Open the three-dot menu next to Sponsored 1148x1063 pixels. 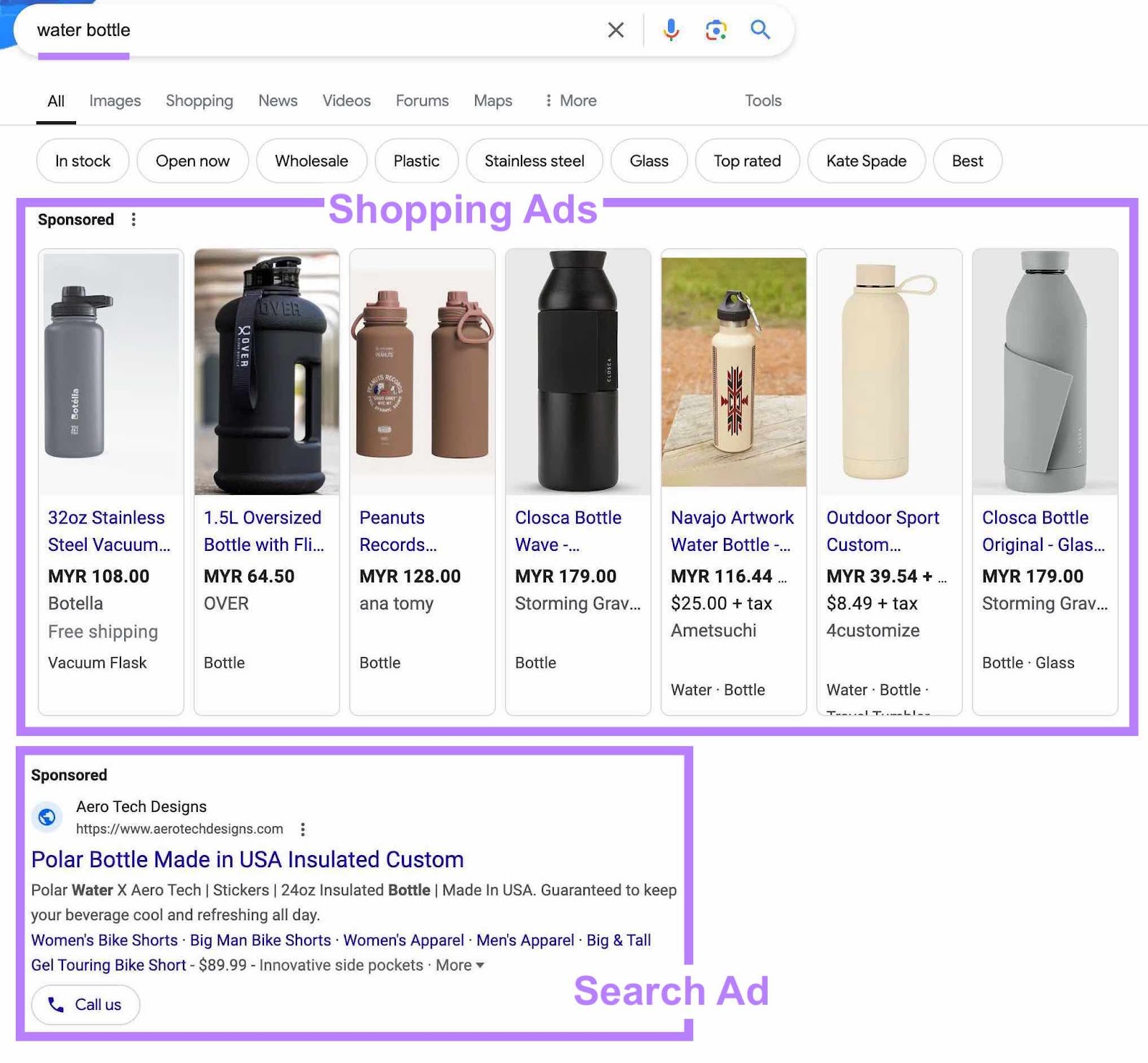pyautogui.click(x=133, y=220)
